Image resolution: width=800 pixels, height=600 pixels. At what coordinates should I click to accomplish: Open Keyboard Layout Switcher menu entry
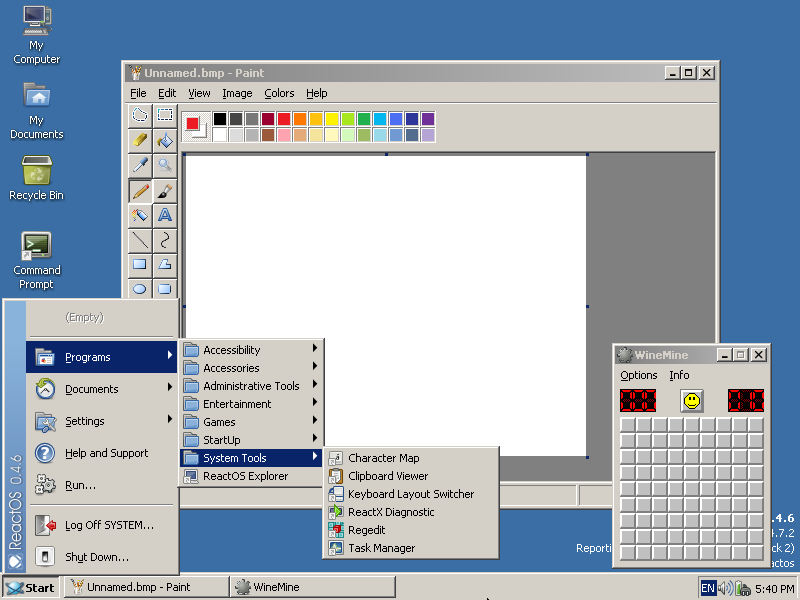pos(411,494)
